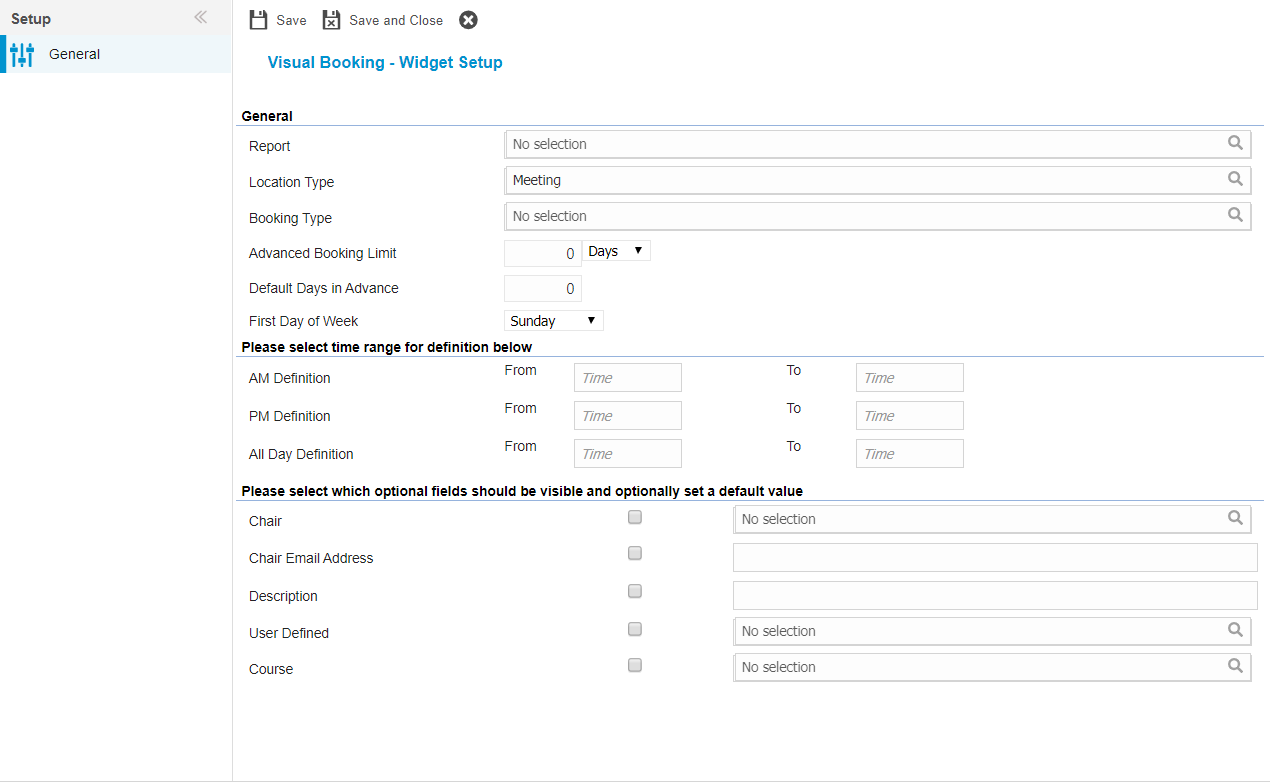The image size is (1270, 782).
Task: Click the Booking Type search magnifier
Action: pos(1236,216)
